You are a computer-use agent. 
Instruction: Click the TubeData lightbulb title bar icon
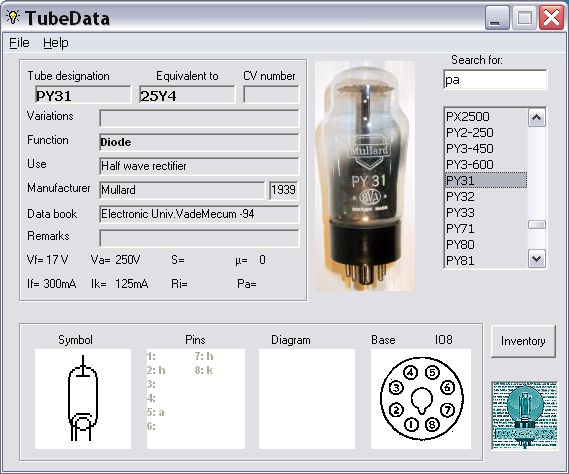pos(13,17)
